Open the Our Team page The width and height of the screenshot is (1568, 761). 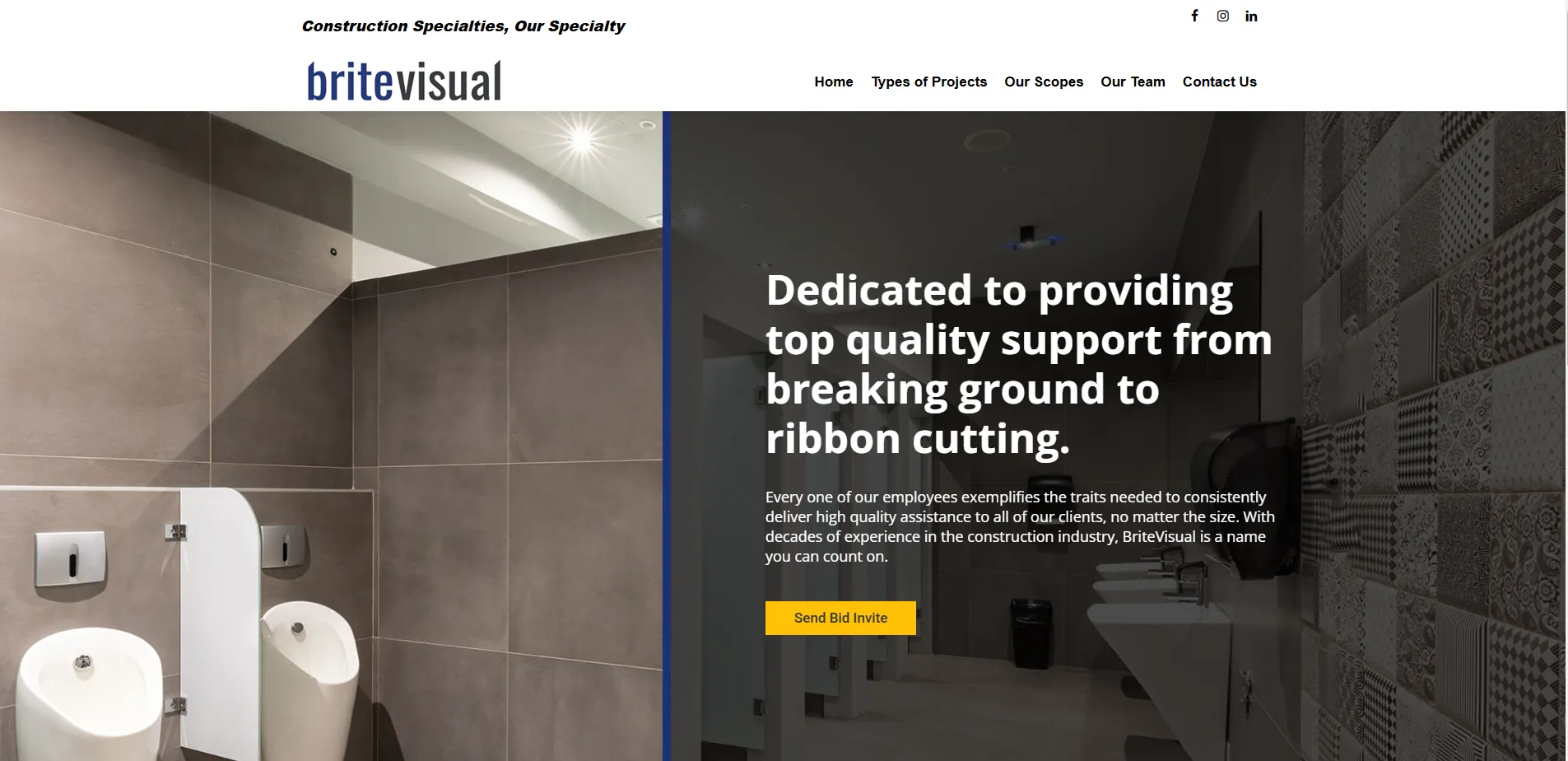(1133, 82)
